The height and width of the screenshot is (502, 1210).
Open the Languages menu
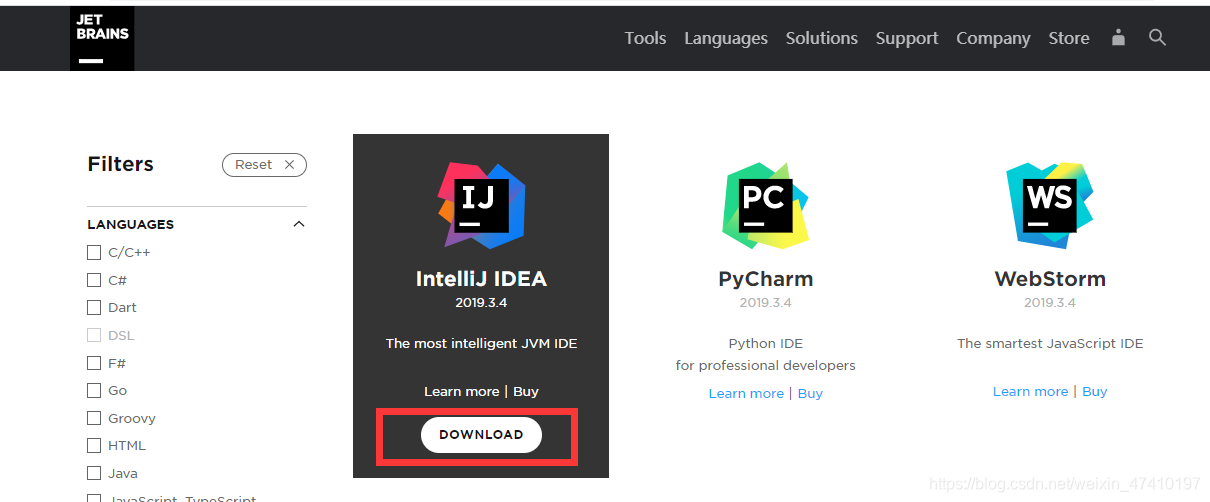pyautogui.click(x=726, y=38)
